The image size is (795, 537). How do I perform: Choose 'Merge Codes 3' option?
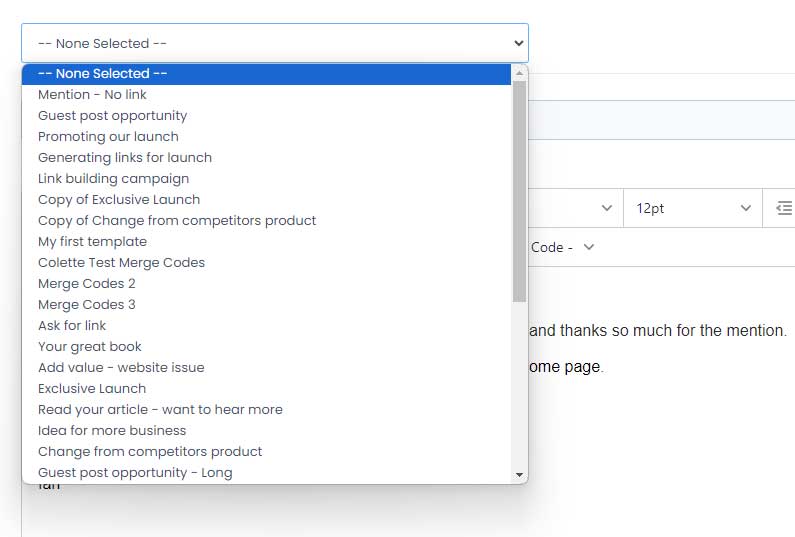click(267, 304)
